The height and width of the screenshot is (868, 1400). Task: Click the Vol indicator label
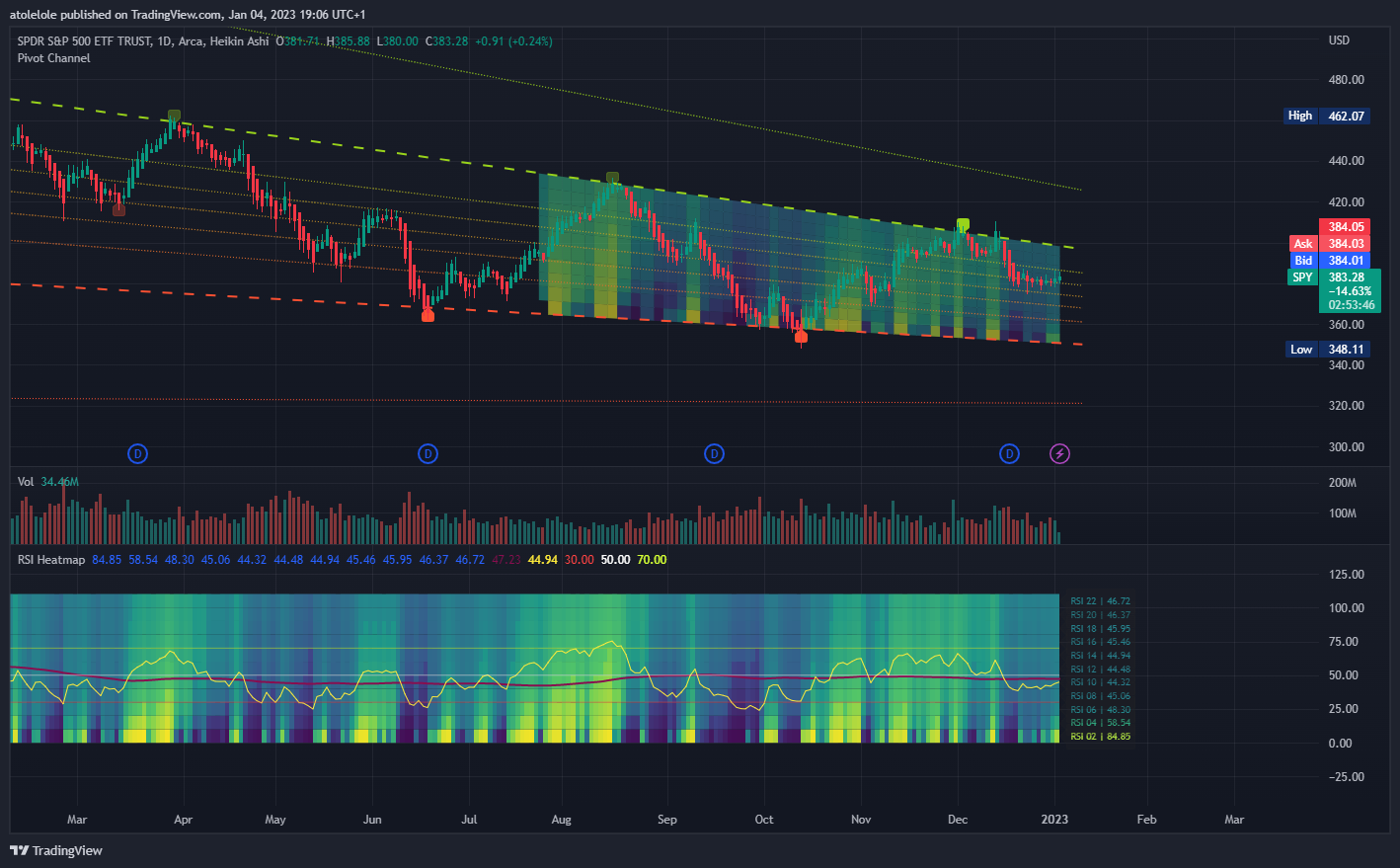pos(26,482)
